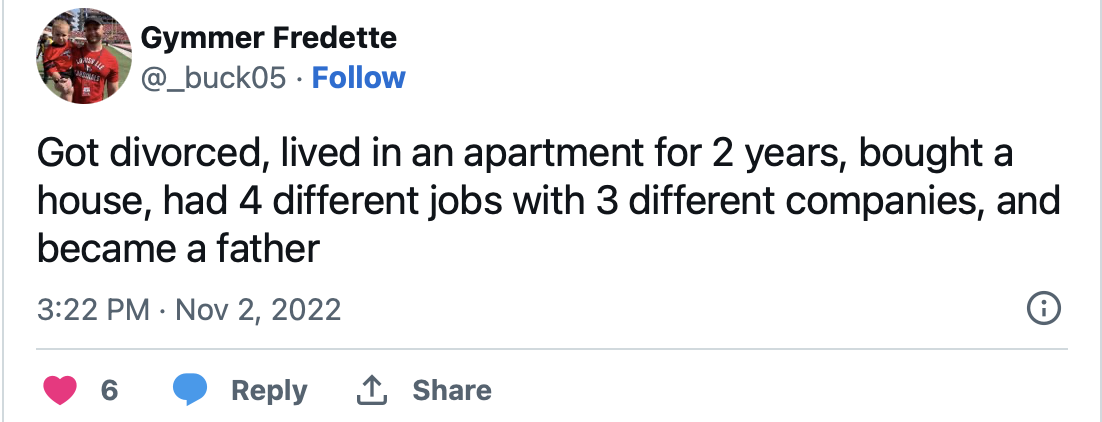Image resolution: width=1102 pixels, height=422 pixels.
Task: Click the divider line above the action row
Action: pyautogui.click(x=552, y=349)
